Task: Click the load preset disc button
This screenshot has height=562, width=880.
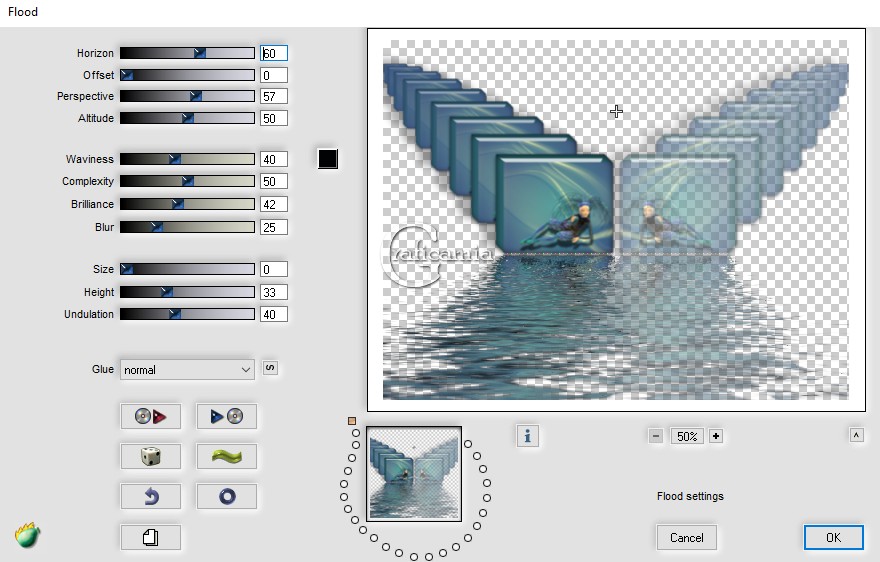Action: (x=150, y=417)
